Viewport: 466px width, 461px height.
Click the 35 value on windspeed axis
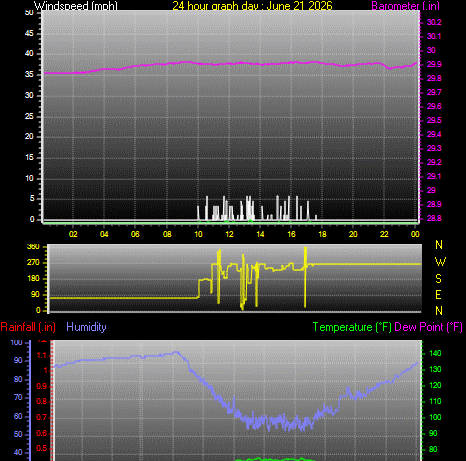click(29, 74)
